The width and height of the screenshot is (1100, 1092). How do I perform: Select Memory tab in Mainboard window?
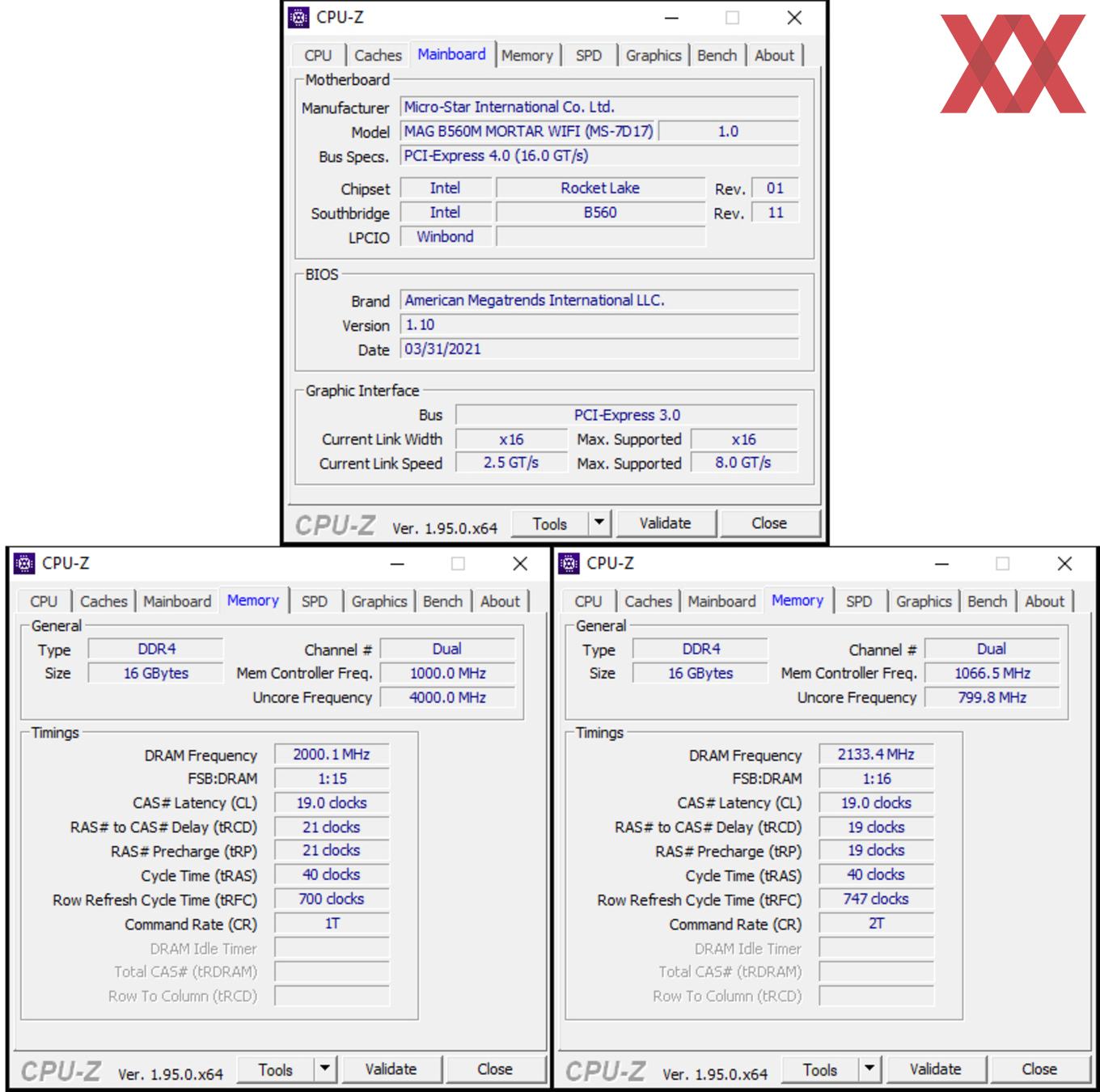[527, 55]
